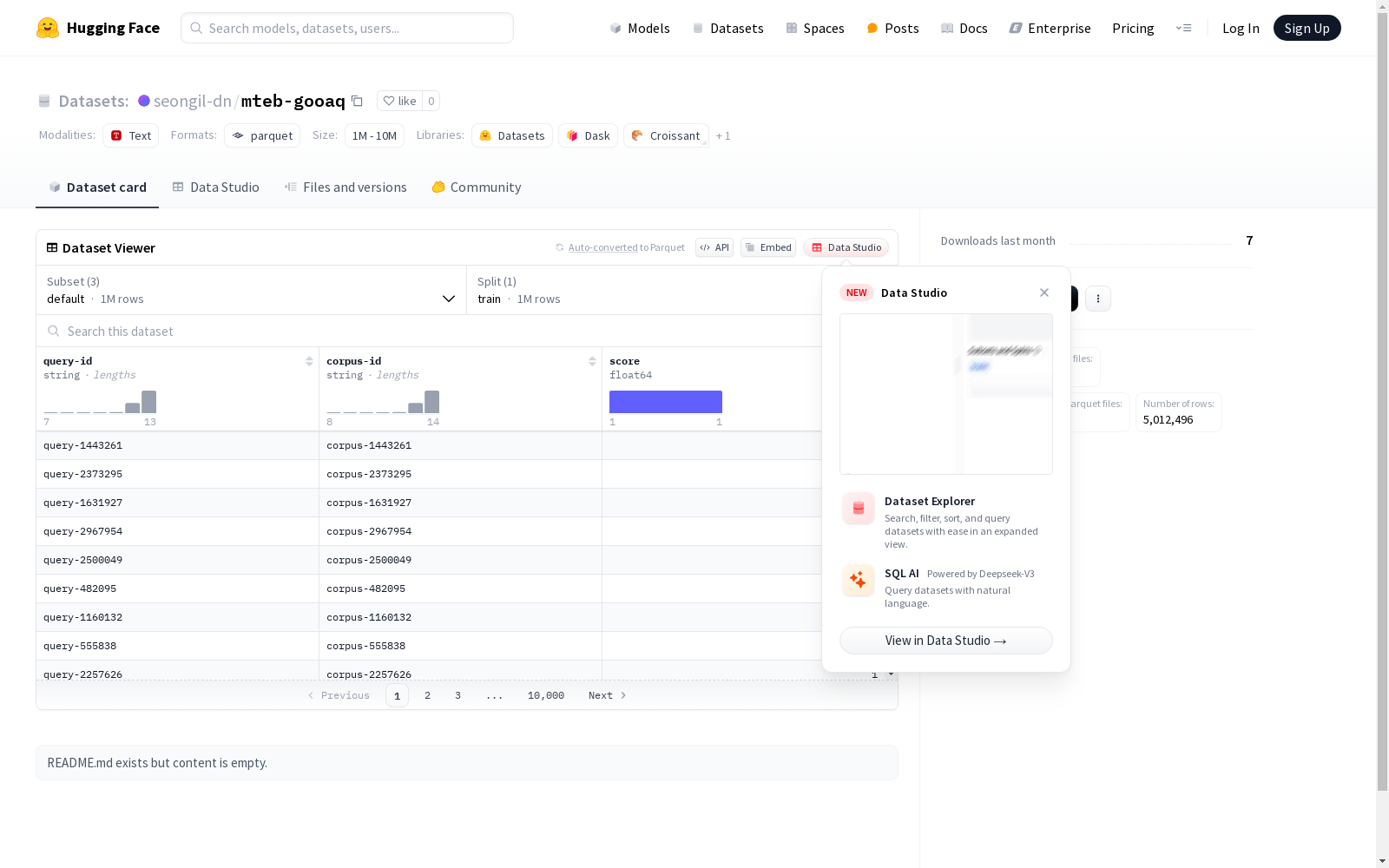Image resolution: width=1389 pixels, height=868 pixels.
Task: Select cell query-1443261
Action: [177, 445]
